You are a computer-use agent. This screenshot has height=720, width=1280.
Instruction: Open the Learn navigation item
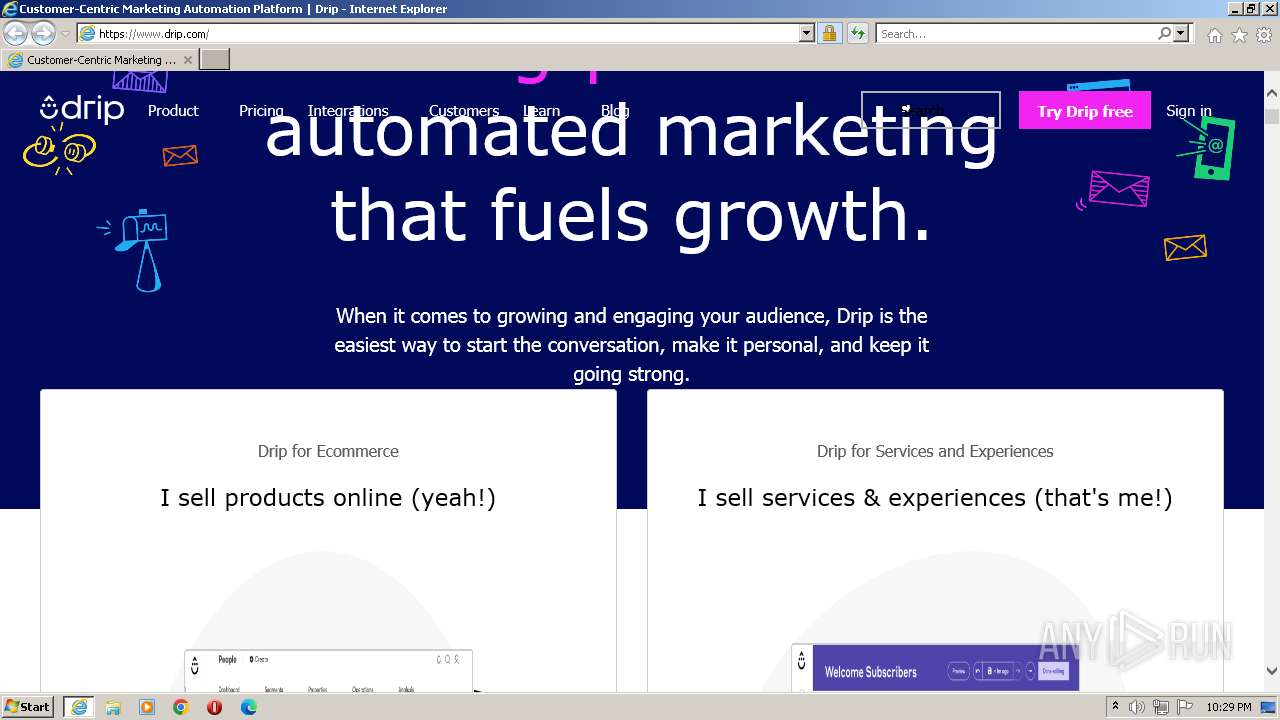(541, 111)
